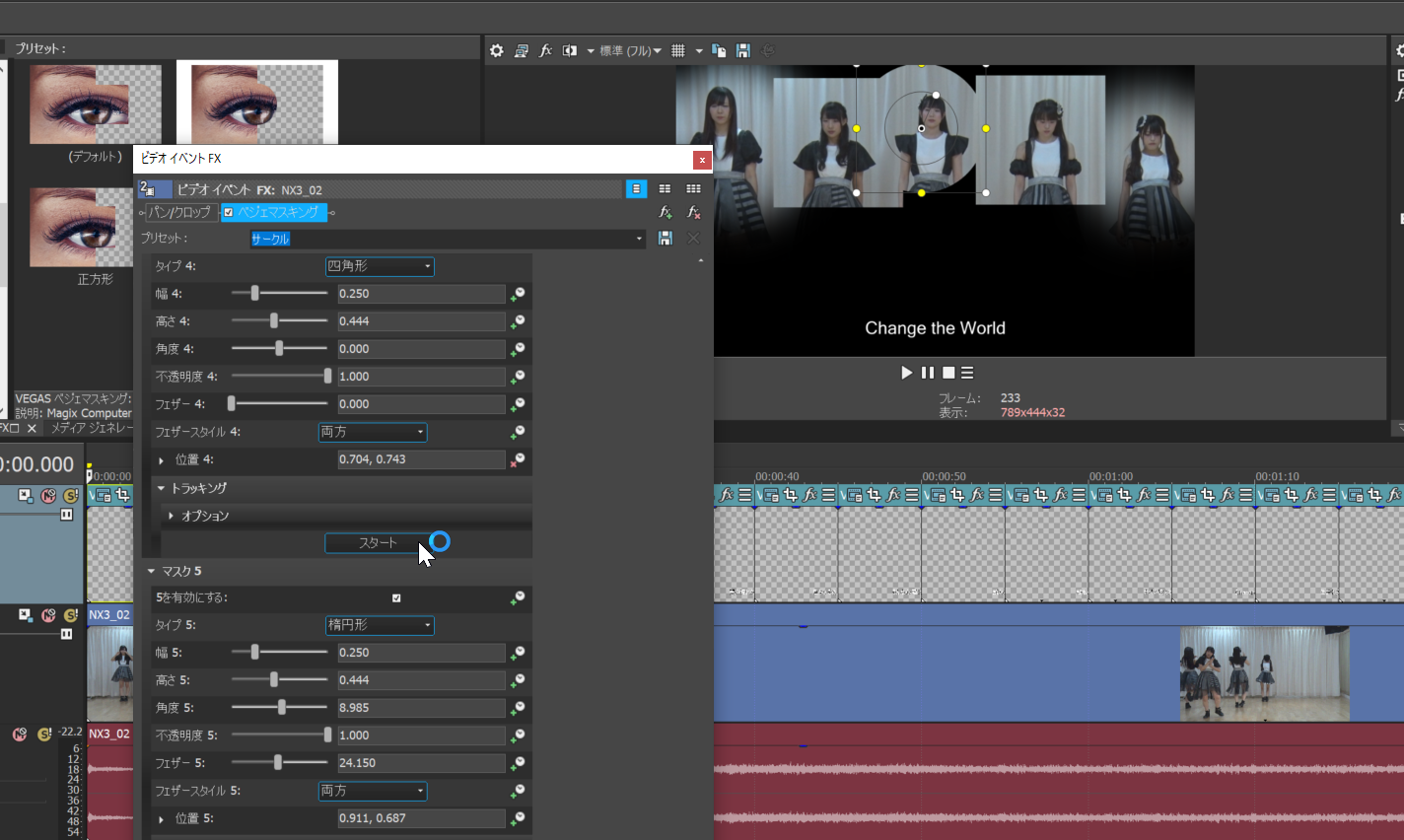Switch FX window to three-column view
The image size is (1404, 840).
(x=693, y=188)
